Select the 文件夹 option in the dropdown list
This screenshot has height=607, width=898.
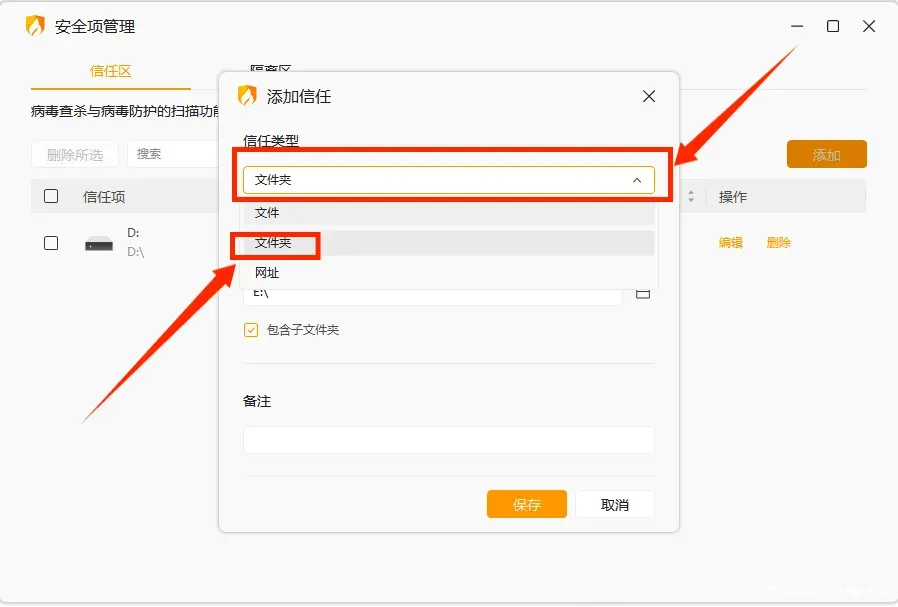(273, 243)
